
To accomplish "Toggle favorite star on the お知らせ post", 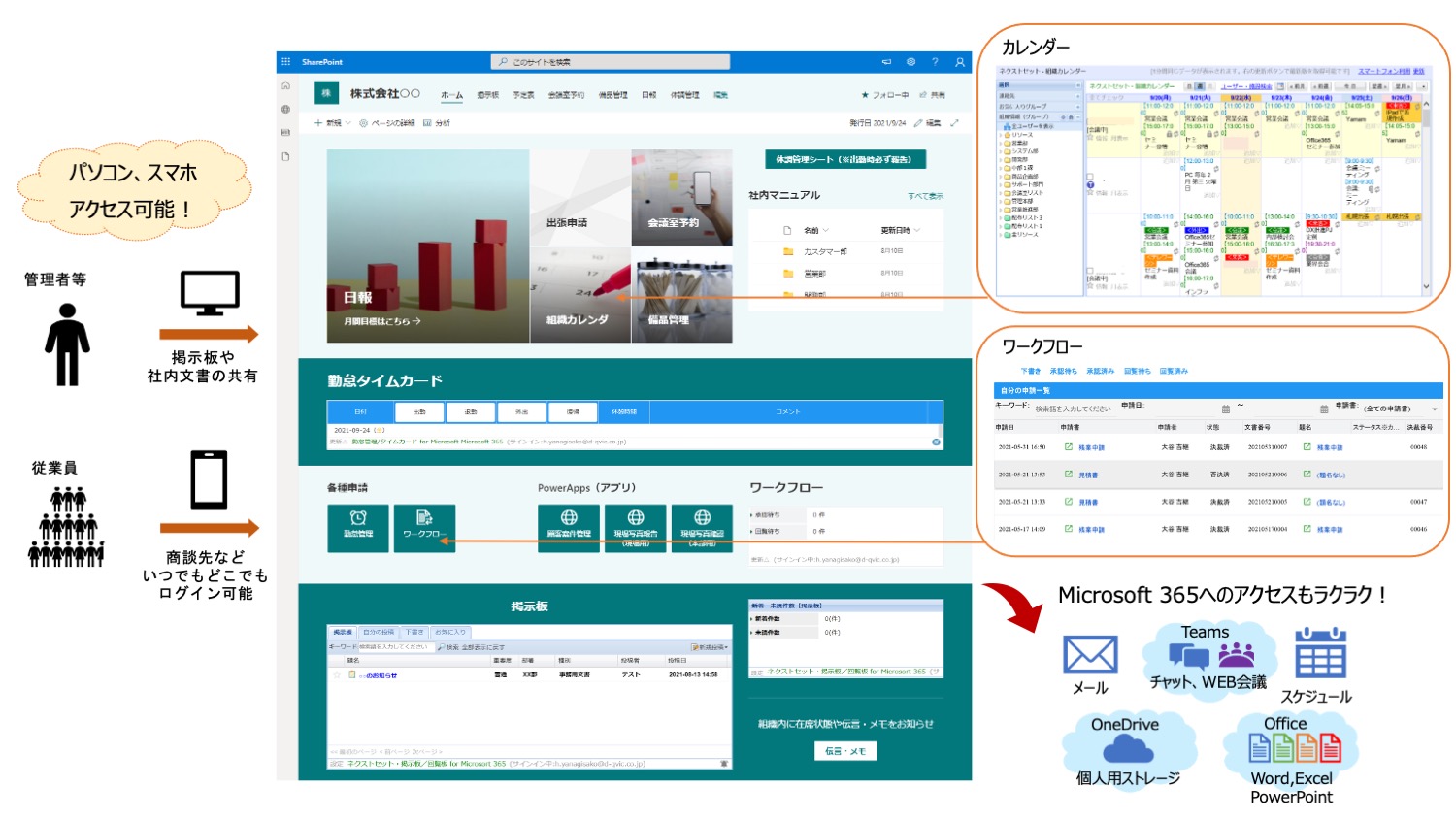I will click(x=338, y=674).
